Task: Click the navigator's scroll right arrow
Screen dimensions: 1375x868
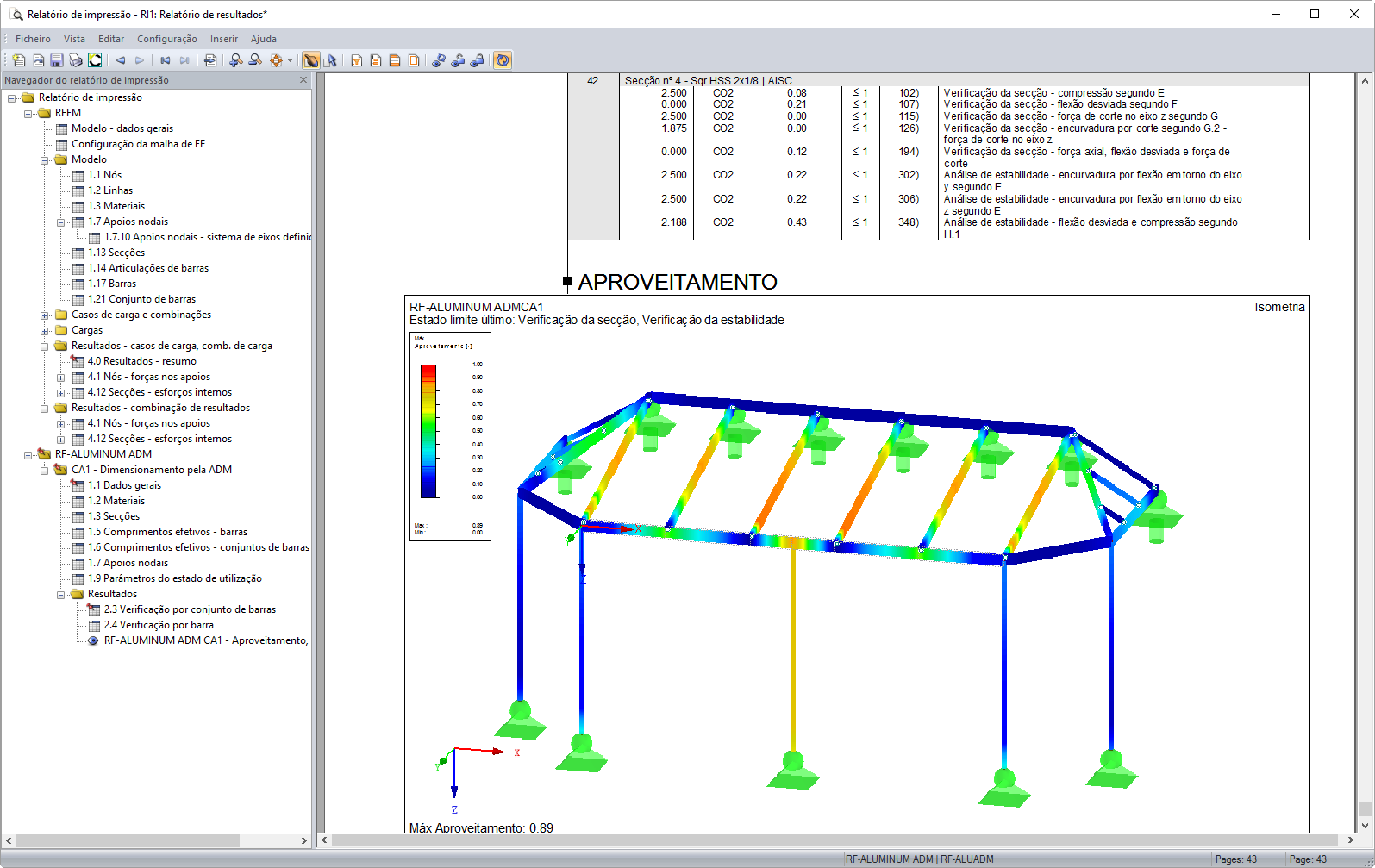Action: [x=303, y=840]
